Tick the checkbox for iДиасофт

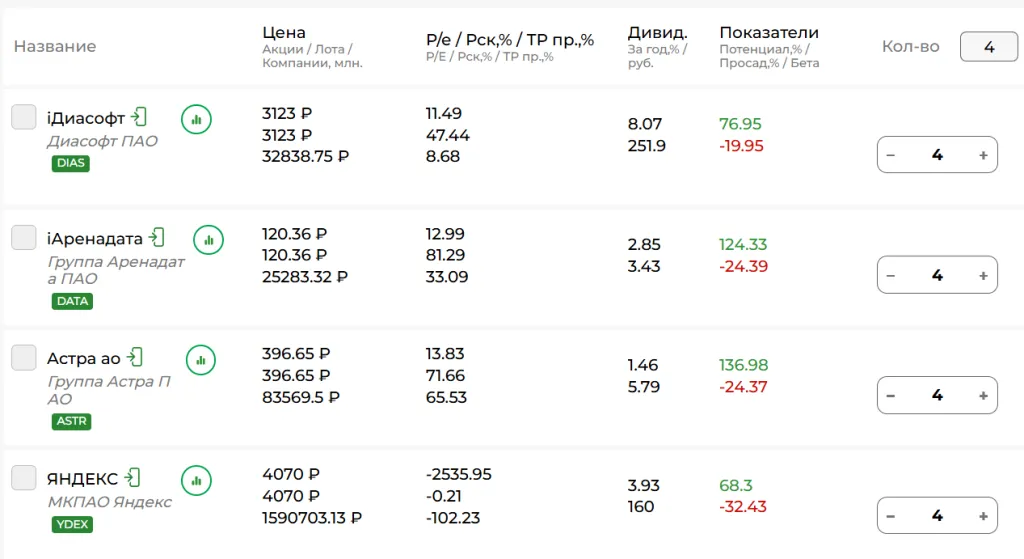click(24, 117)
